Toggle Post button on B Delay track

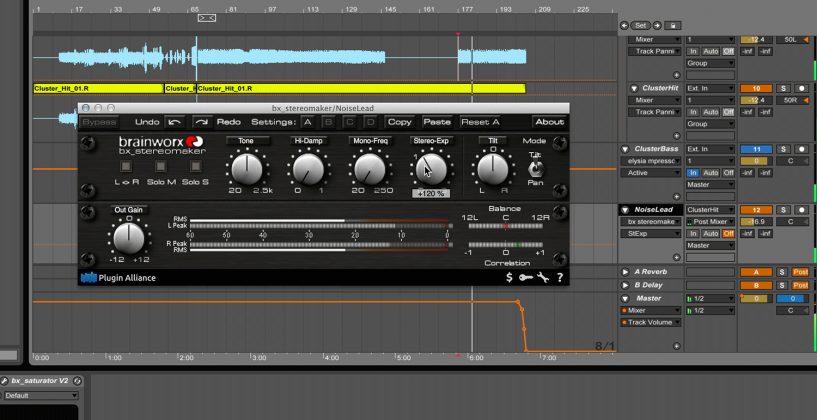pyautogui.click(x=800, y=286)
